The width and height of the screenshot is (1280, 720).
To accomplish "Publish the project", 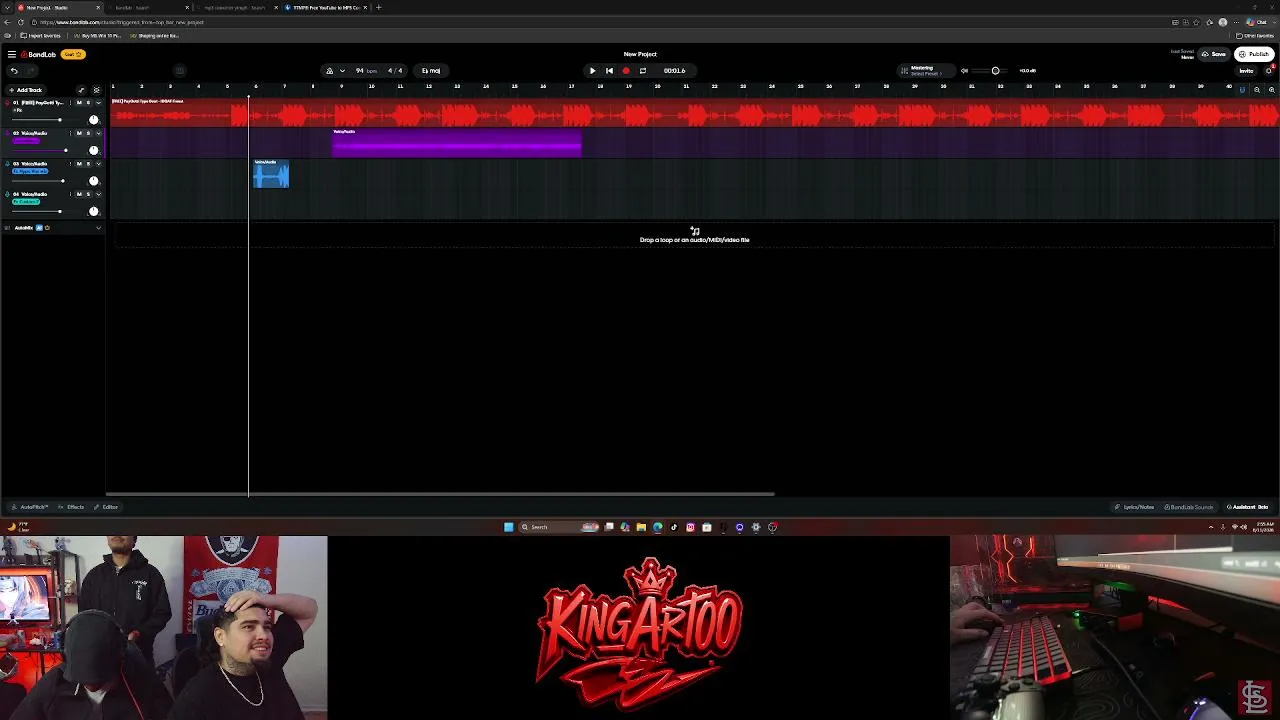I will [x=1255, y=54].
